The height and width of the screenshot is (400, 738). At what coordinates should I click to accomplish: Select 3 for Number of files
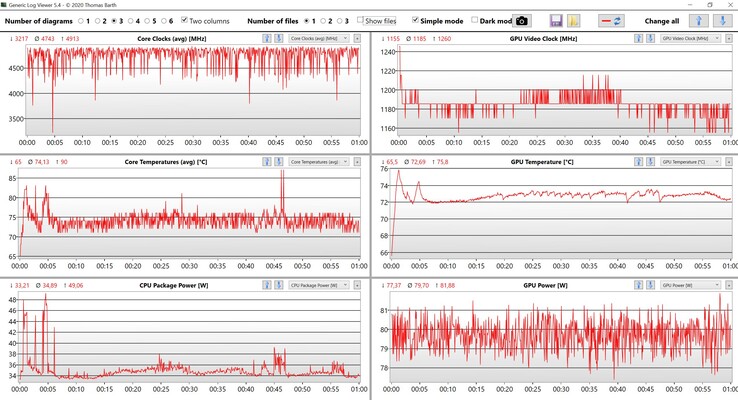339,21
